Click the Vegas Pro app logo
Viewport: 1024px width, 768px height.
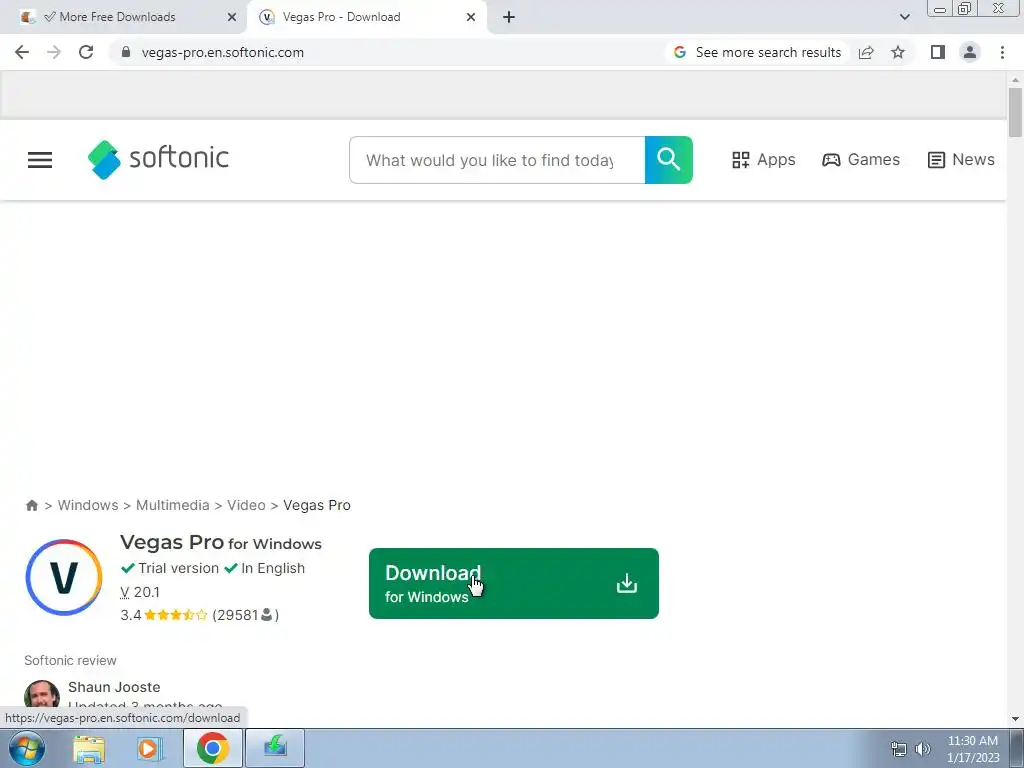pos(64,577)
